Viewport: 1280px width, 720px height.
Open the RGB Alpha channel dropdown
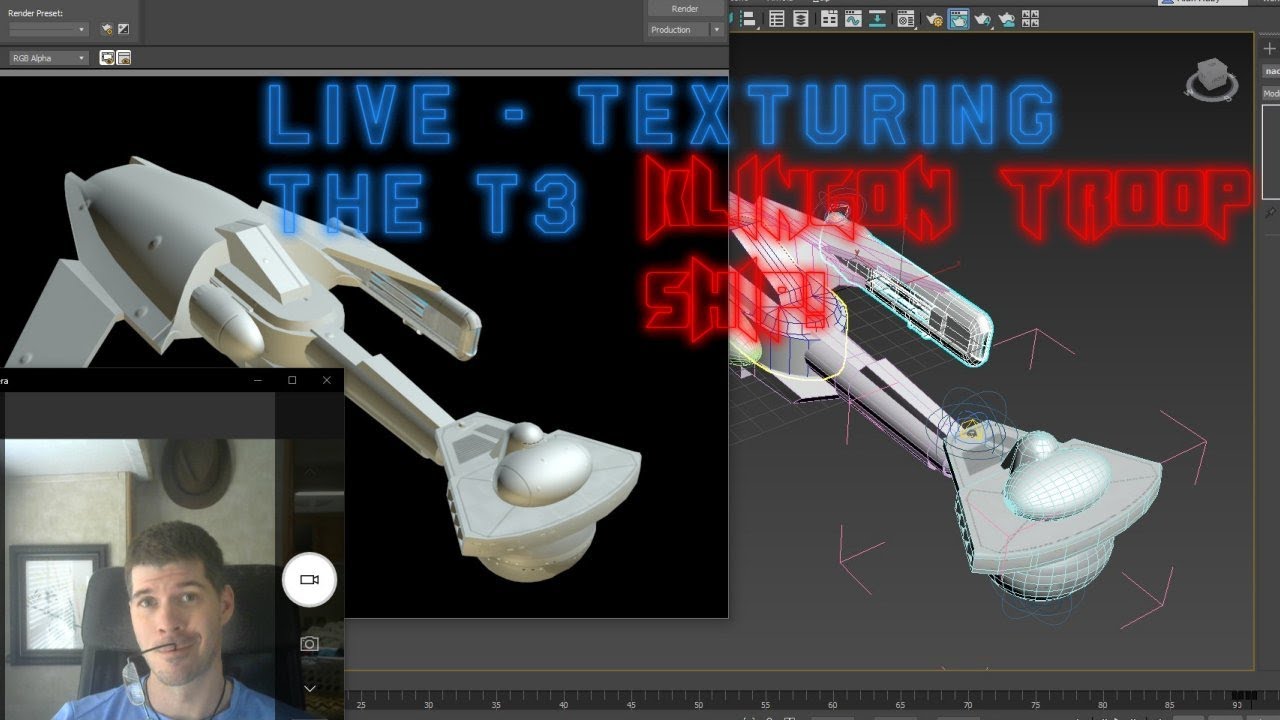pyautogui.click(x=48, y=58)
